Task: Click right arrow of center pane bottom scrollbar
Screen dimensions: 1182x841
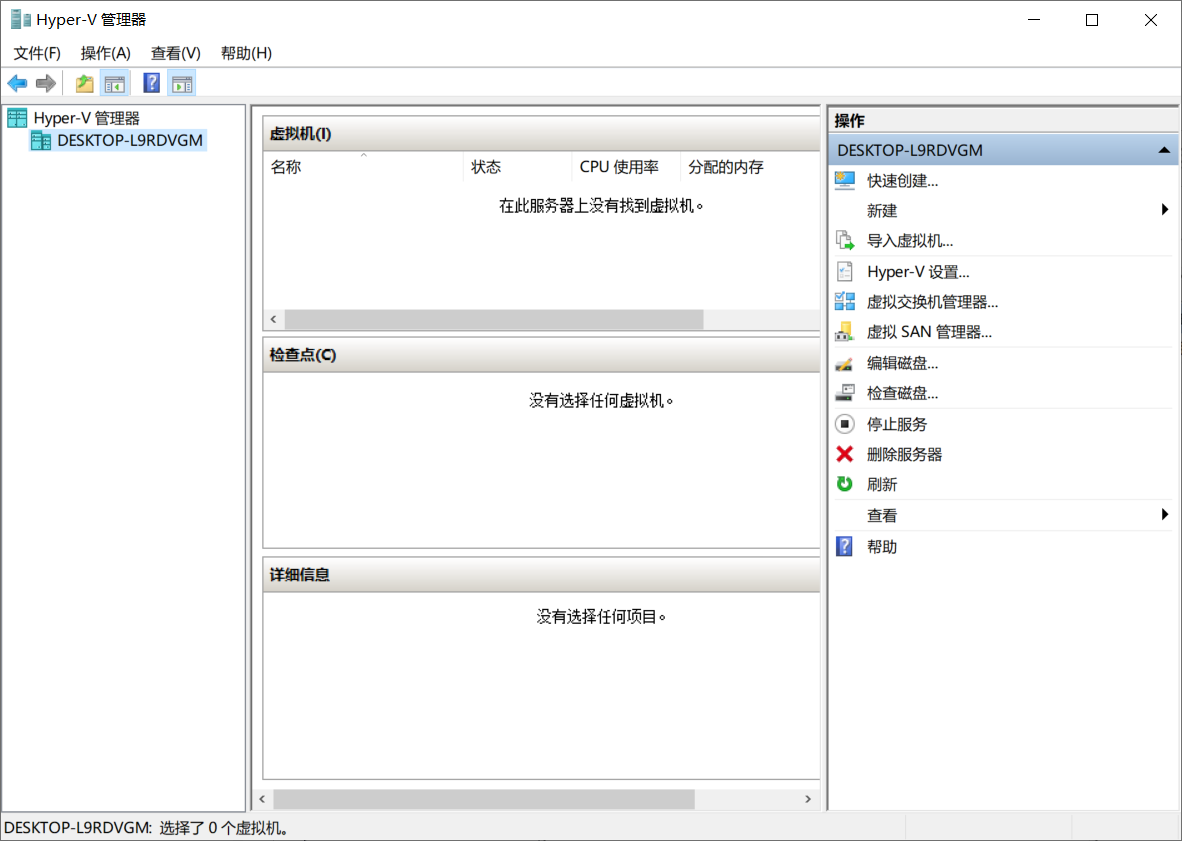Action: (808, 799)
